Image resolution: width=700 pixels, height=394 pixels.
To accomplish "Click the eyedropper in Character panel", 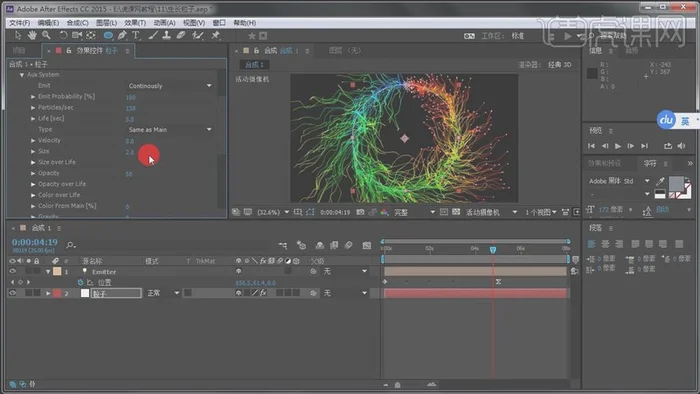I will (660, 181).
